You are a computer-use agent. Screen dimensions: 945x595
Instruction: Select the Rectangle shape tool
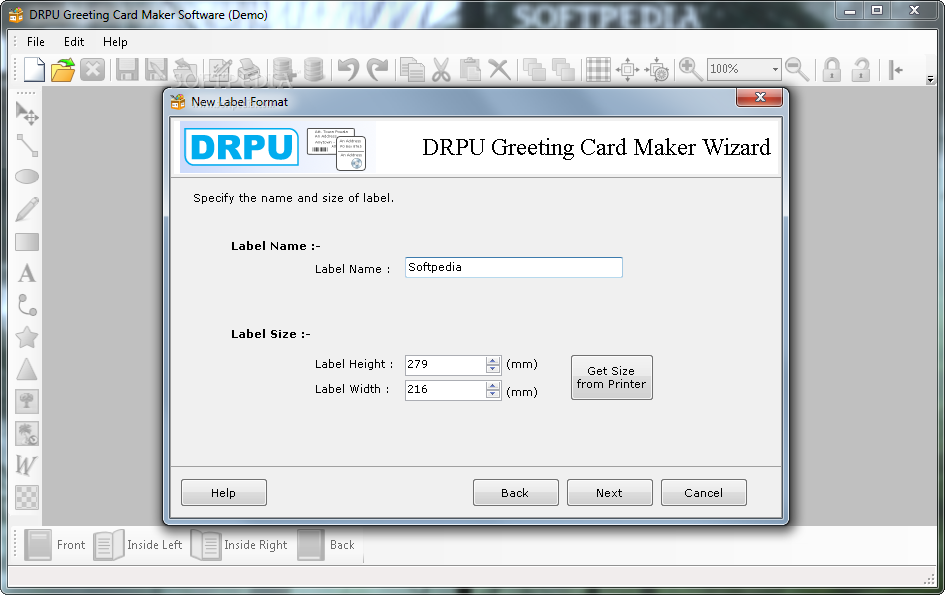27,242
